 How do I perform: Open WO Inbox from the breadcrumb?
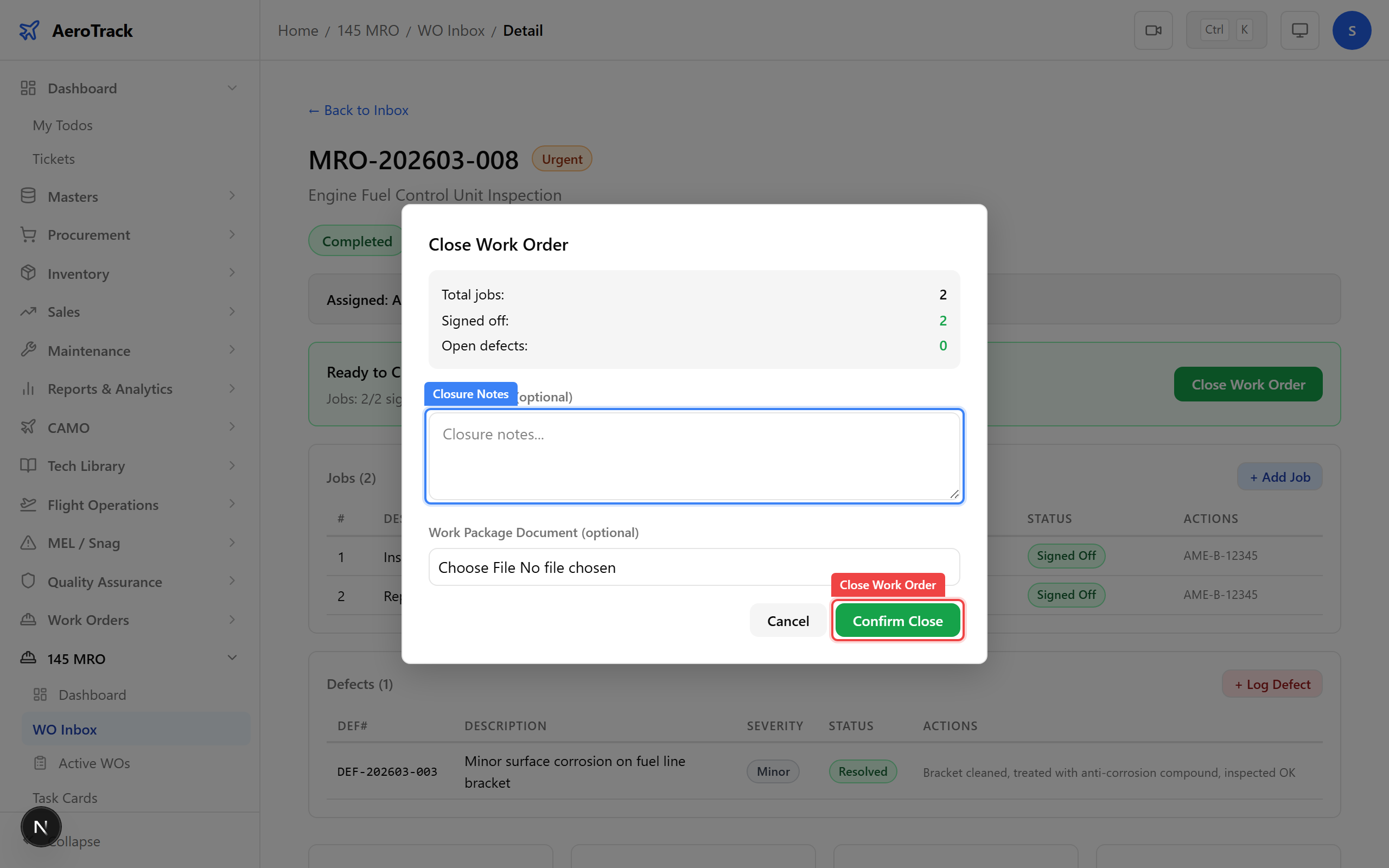coord(451,30)
